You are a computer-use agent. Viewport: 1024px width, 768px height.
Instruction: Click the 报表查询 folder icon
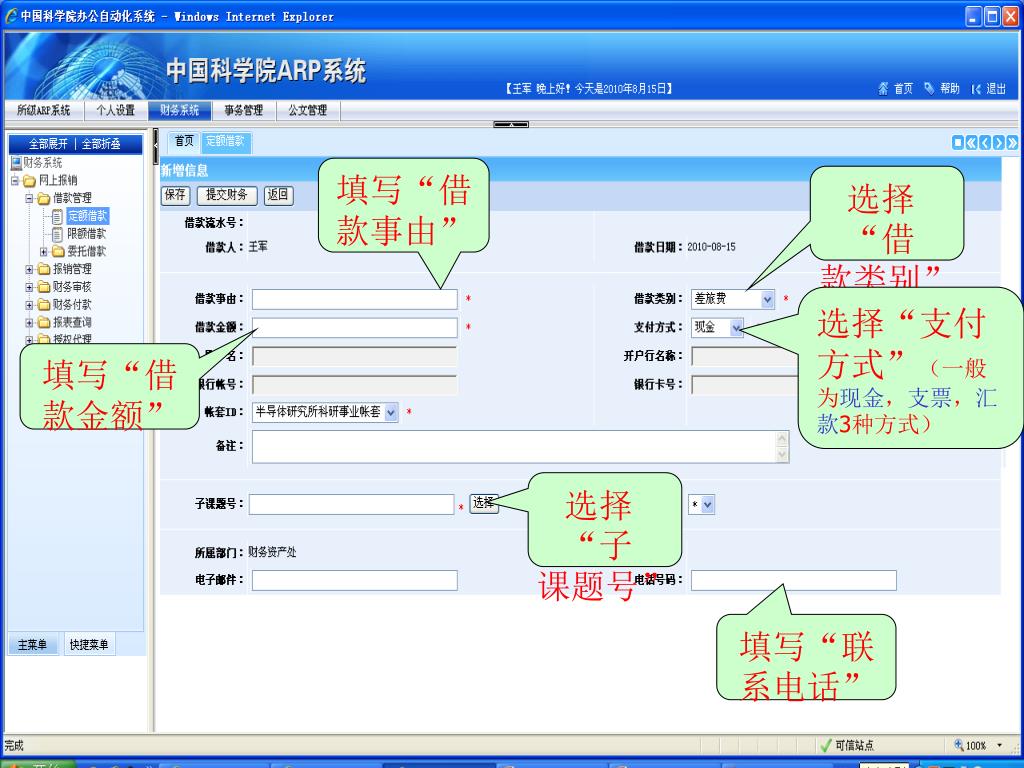44,323
